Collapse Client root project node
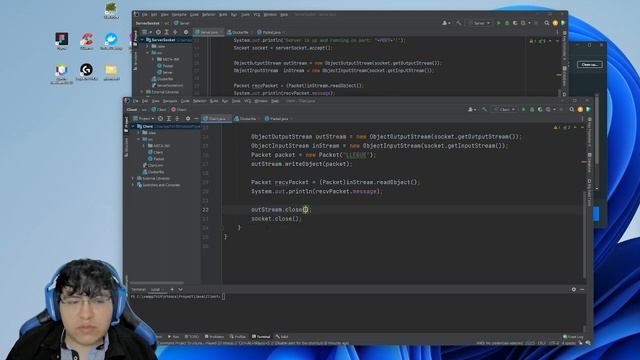The image size is (640, 360). point(133,127)
